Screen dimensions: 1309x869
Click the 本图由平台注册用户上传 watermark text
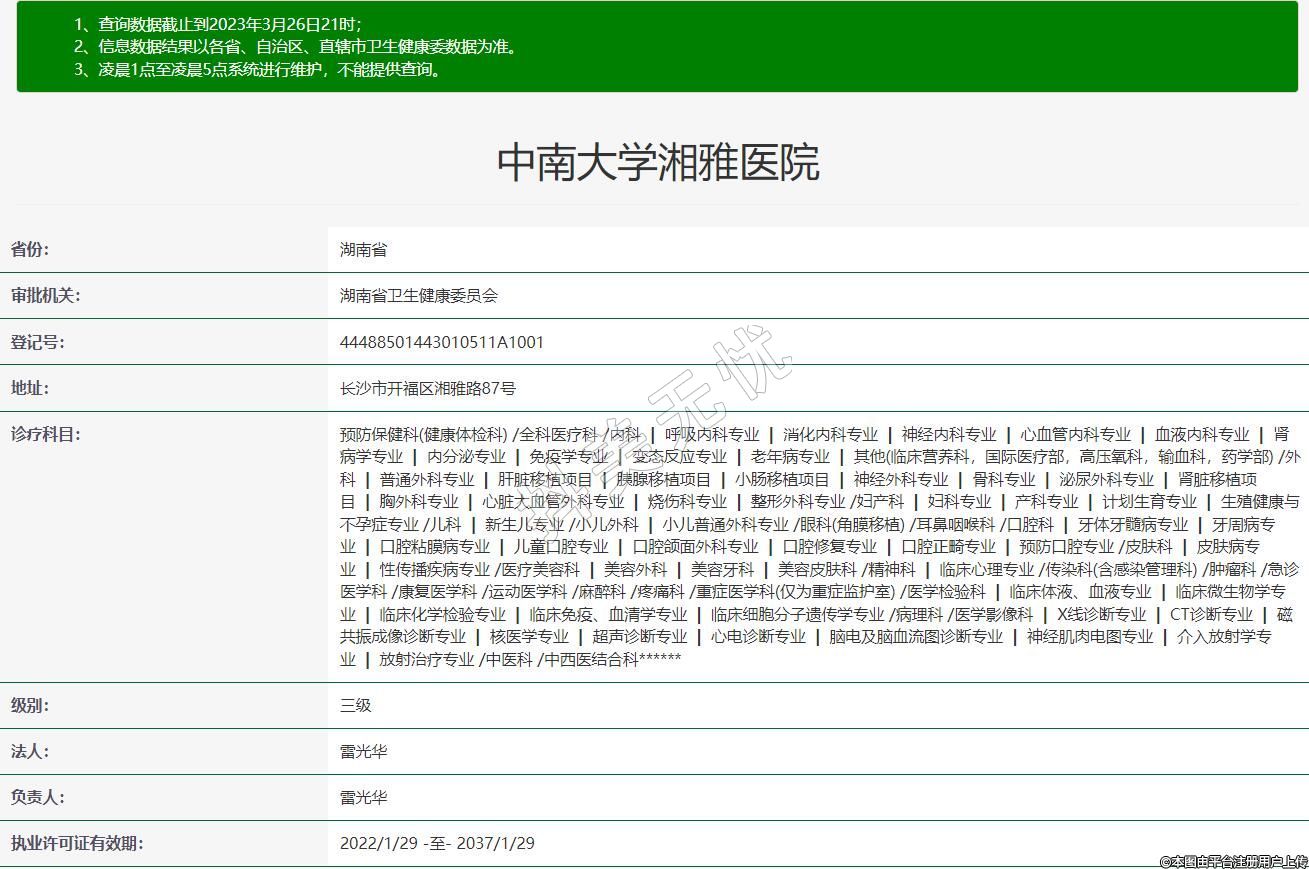(x=1233, y=861)
